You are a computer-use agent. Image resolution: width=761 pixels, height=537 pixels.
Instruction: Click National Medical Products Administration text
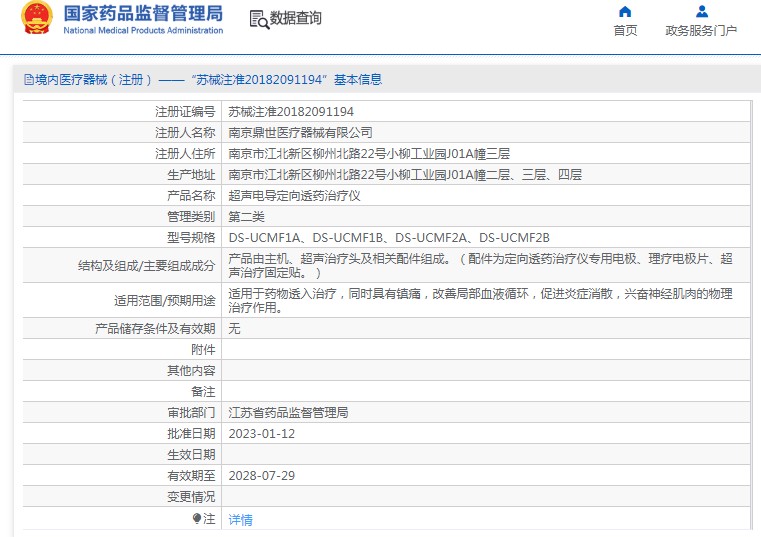pos(143,30)
